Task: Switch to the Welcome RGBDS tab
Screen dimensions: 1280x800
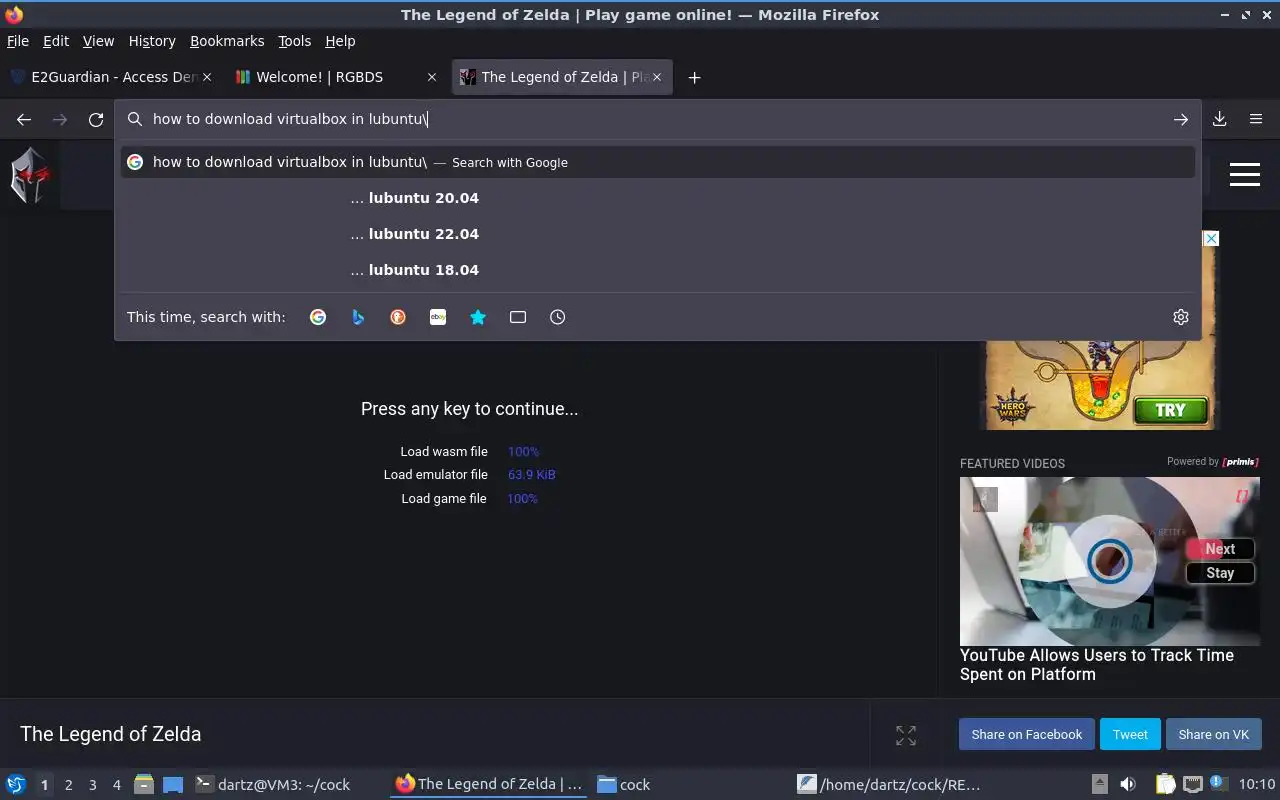Action: coord(335,77)
